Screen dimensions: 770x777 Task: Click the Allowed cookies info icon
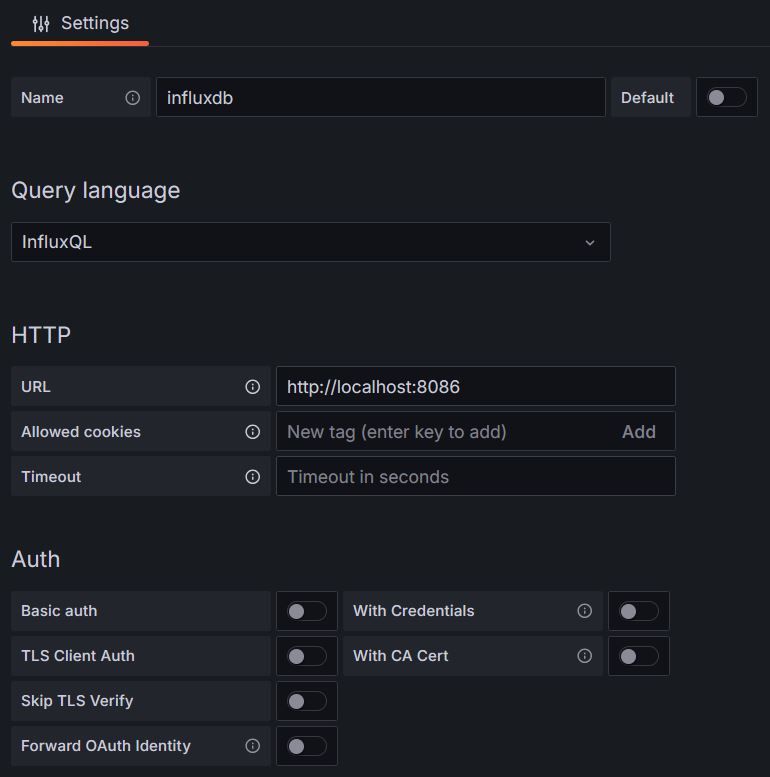(253, 432)
